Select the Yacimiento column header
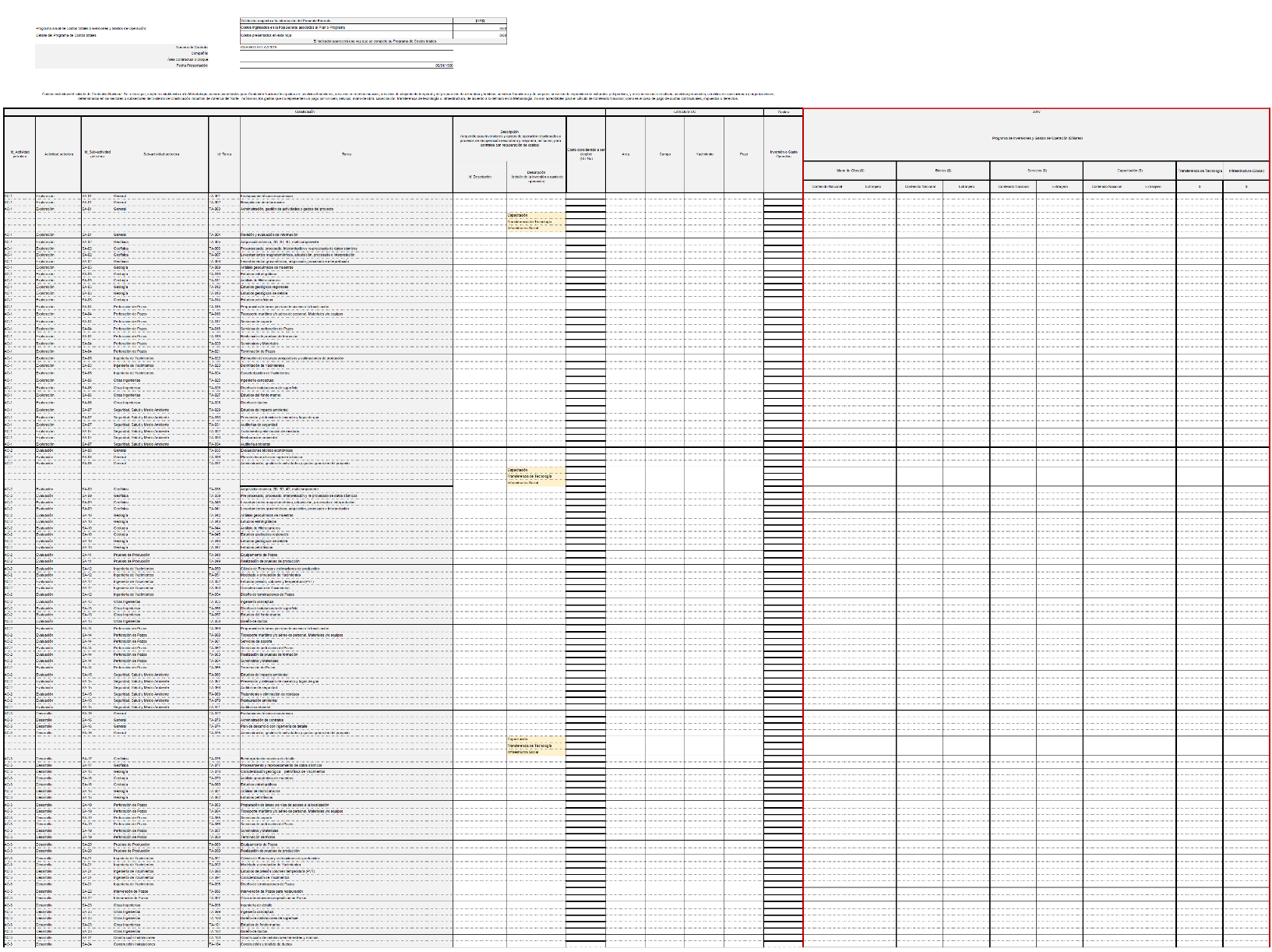Image resolution: width=1272 pixels, height=952 pixels. (x=704, y=154)
